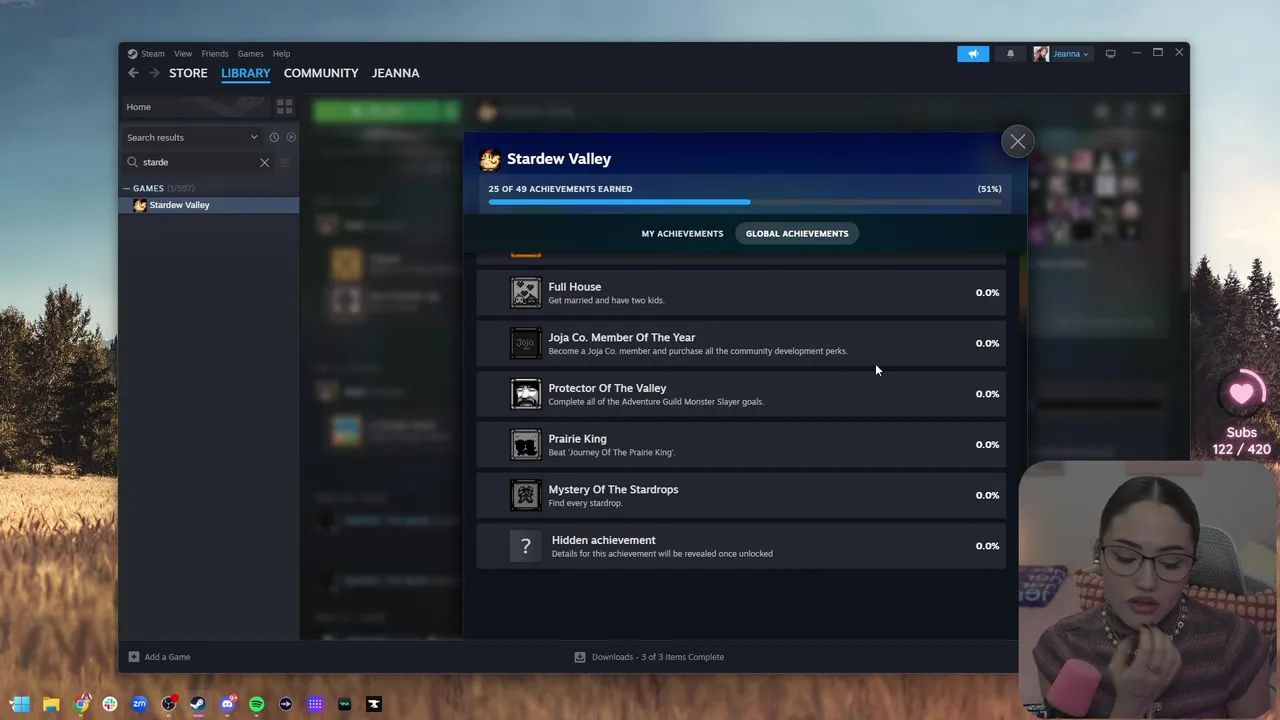This screenshot has width=1280, height=720.
Task: Open the Friends menu
Action: (x=215, y=54)
